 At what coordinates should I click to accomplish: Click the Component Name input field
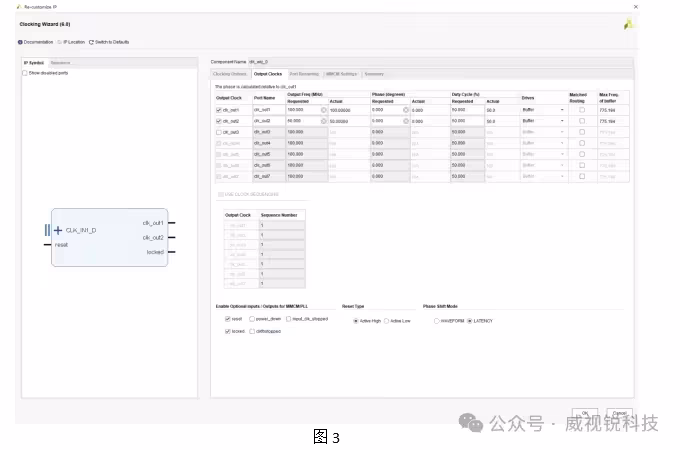click(x=440, y=62)
